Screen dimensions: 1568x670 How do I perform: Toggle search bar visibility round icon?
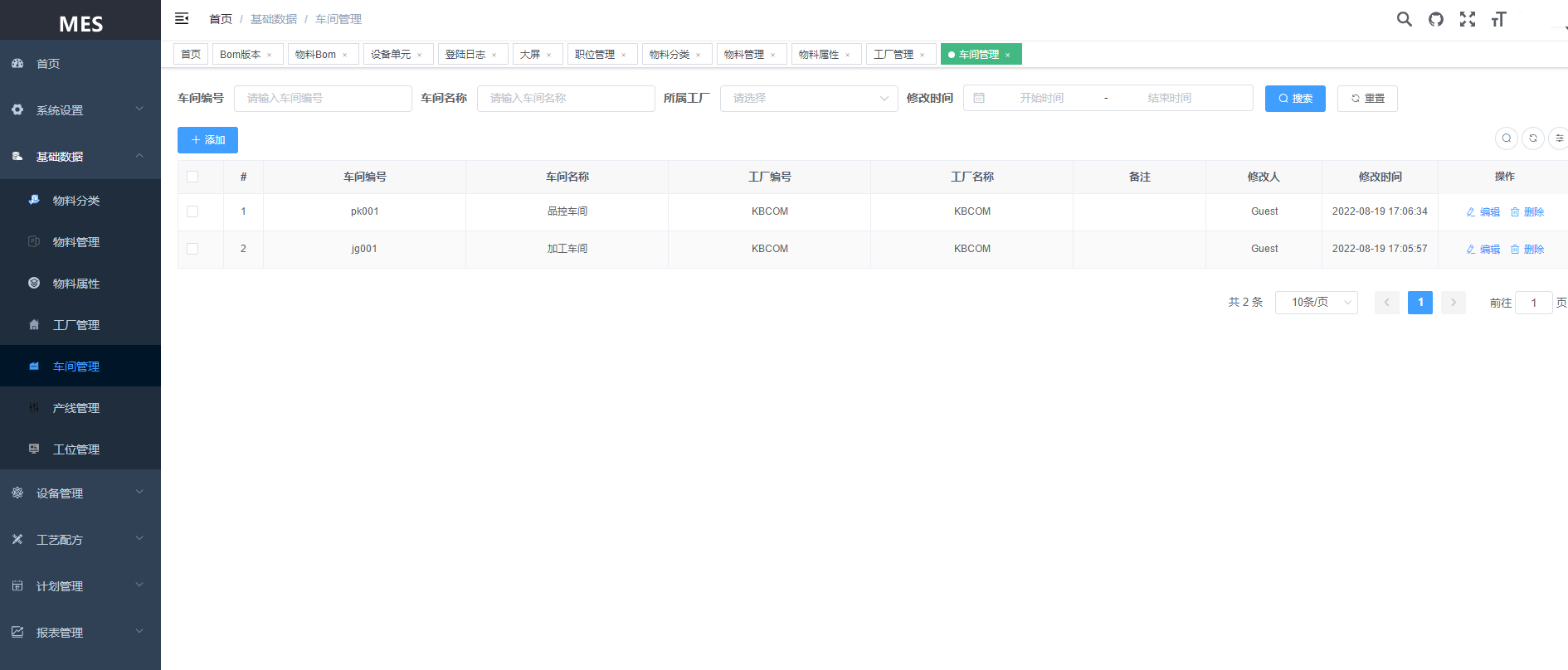click(1507, 138)
